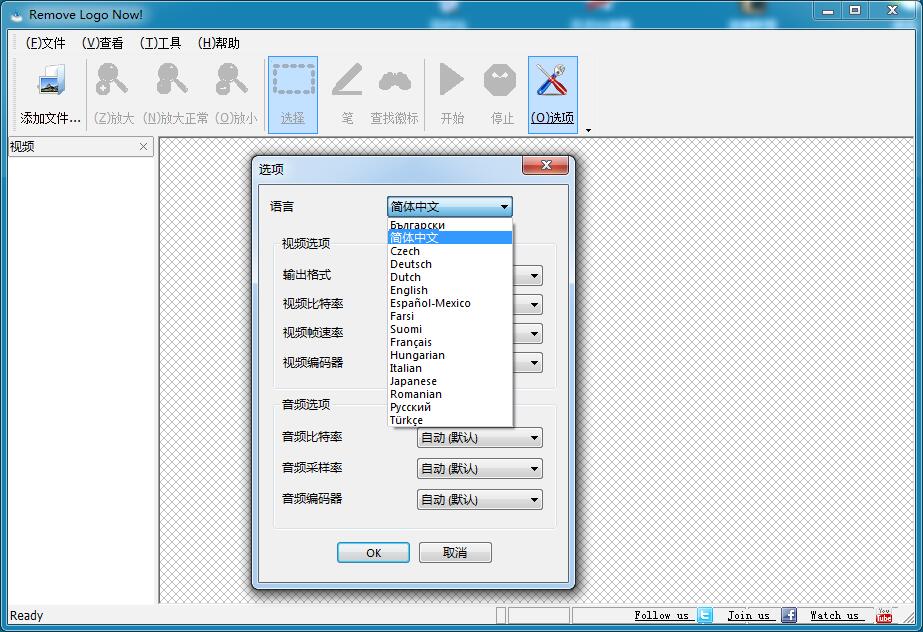Open the (T)工具 menu
This screenshot has width=923, height=632.
click(x=161, y=43)
